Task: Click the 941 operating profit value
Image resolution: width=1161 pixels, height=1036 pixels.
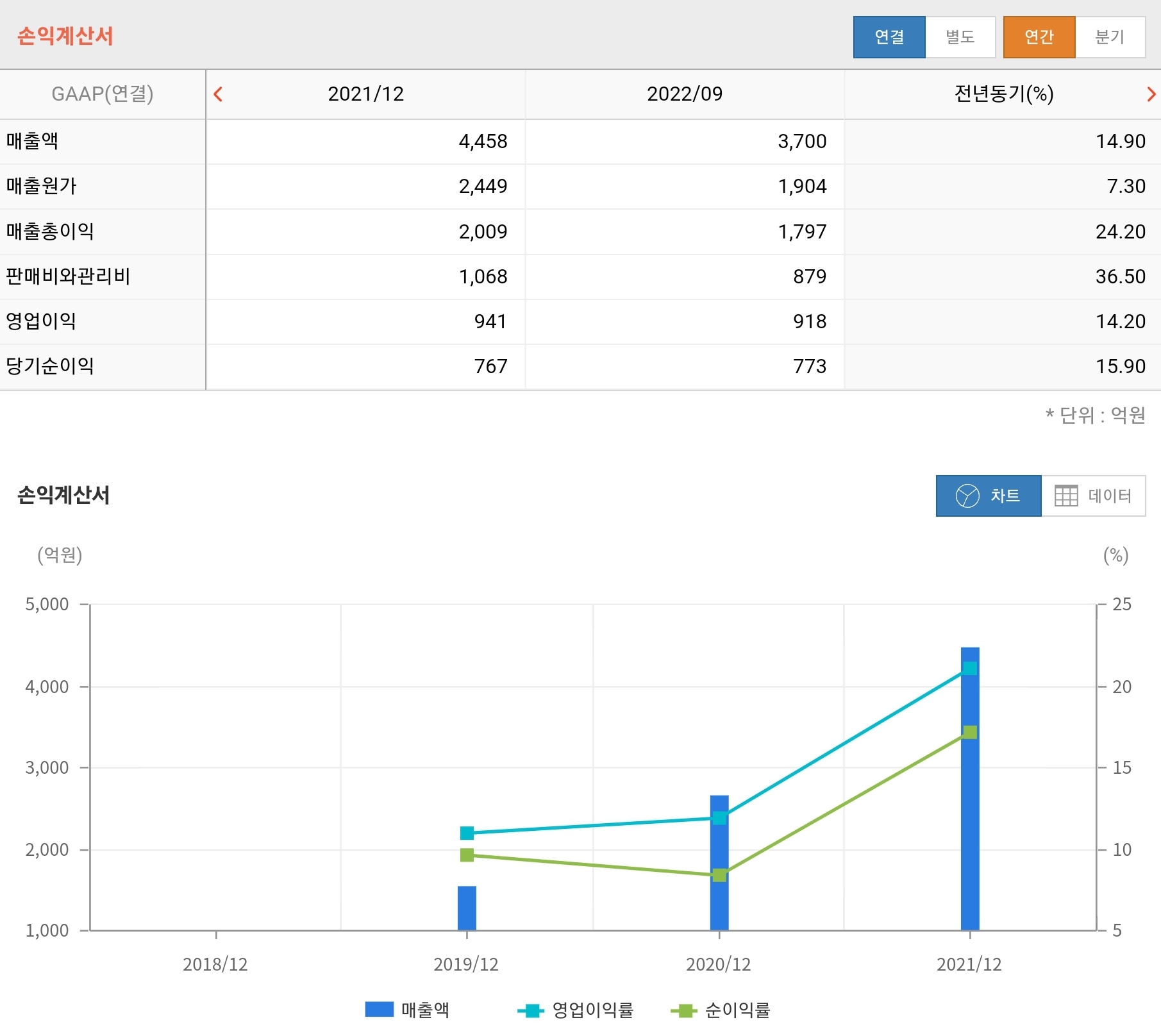Action: [x=490, y=321]
